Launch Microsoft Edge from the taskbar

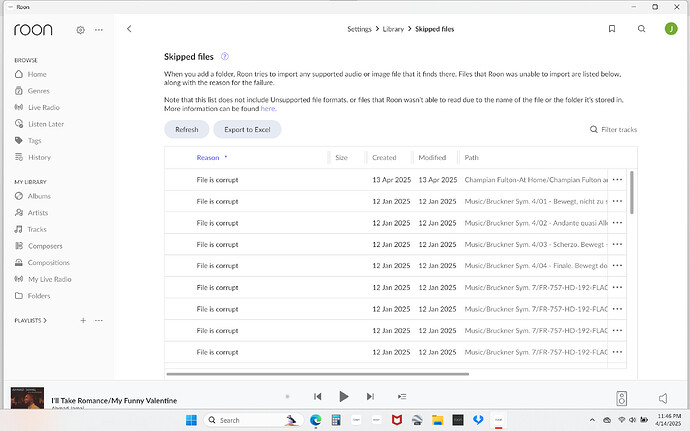tap(316, 420)
